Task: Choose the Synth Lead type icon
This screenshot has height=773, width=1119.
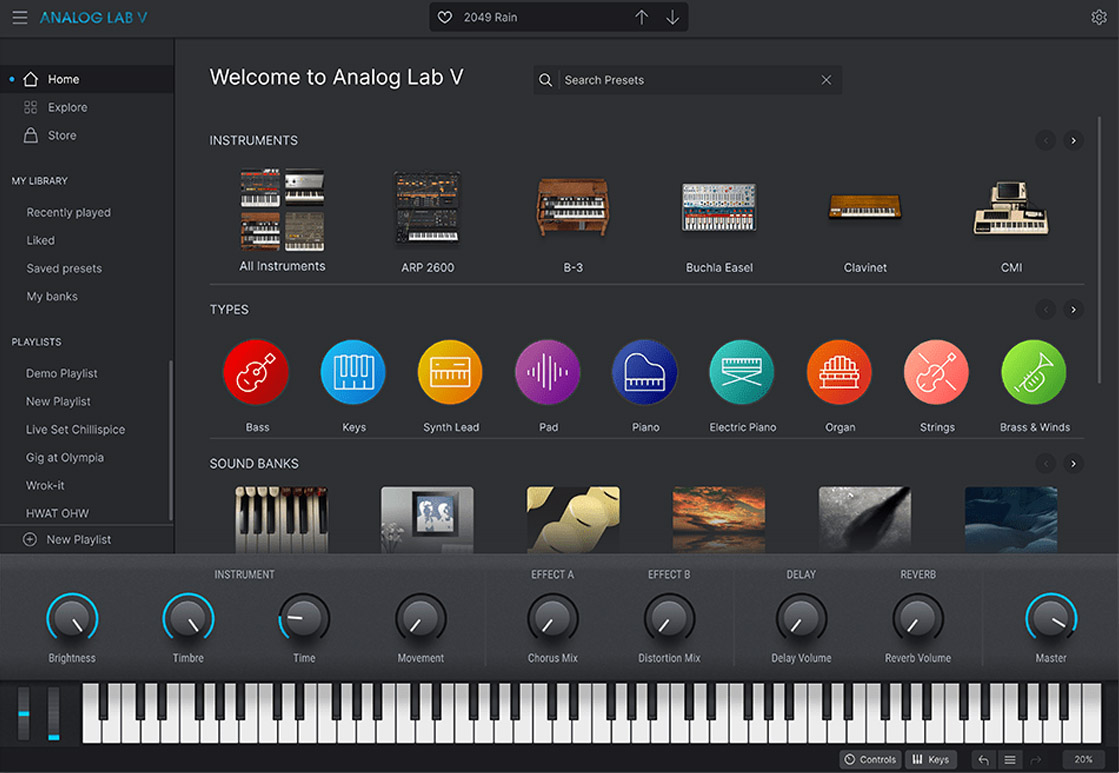Action: [x=450, y=373]
